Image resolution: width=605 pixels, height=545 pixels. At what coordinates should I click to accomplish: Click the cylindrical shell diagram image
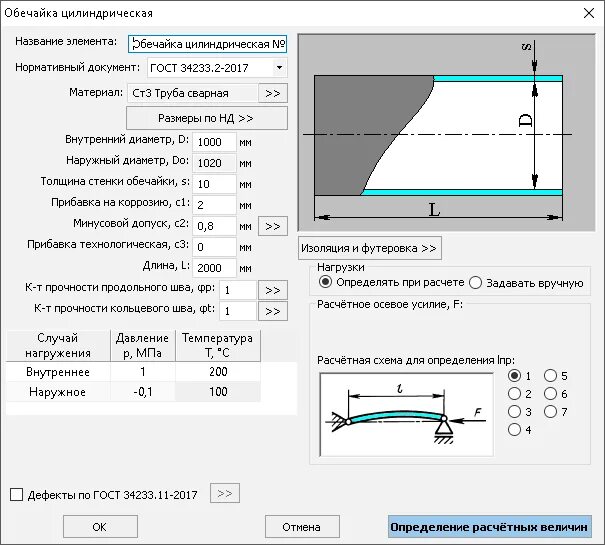tap(446, 133)
